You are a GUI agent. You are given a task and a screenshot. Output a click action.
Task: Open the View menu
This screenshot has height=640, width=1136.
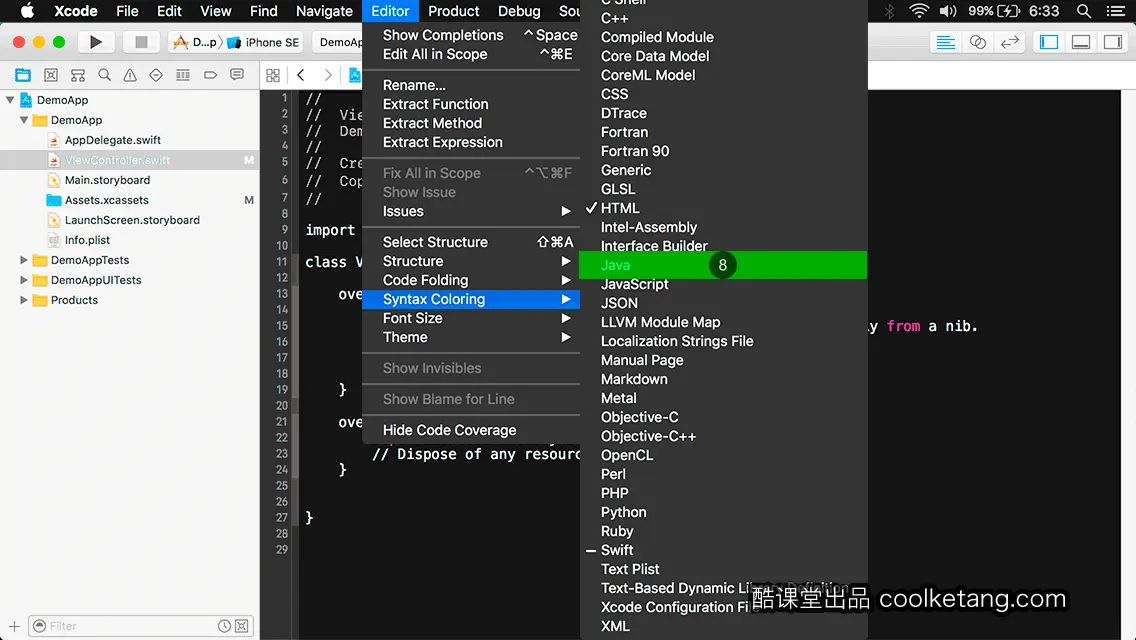click(215, 11)
